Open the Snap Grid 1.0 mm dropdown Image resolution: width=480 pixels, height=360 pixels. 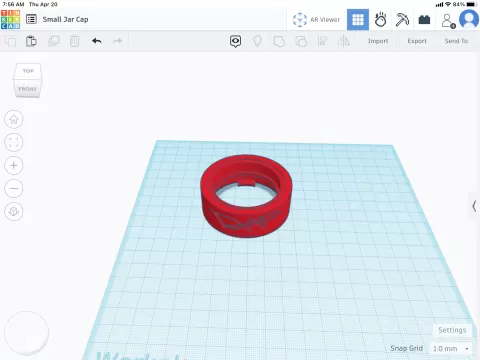point(450,349)
